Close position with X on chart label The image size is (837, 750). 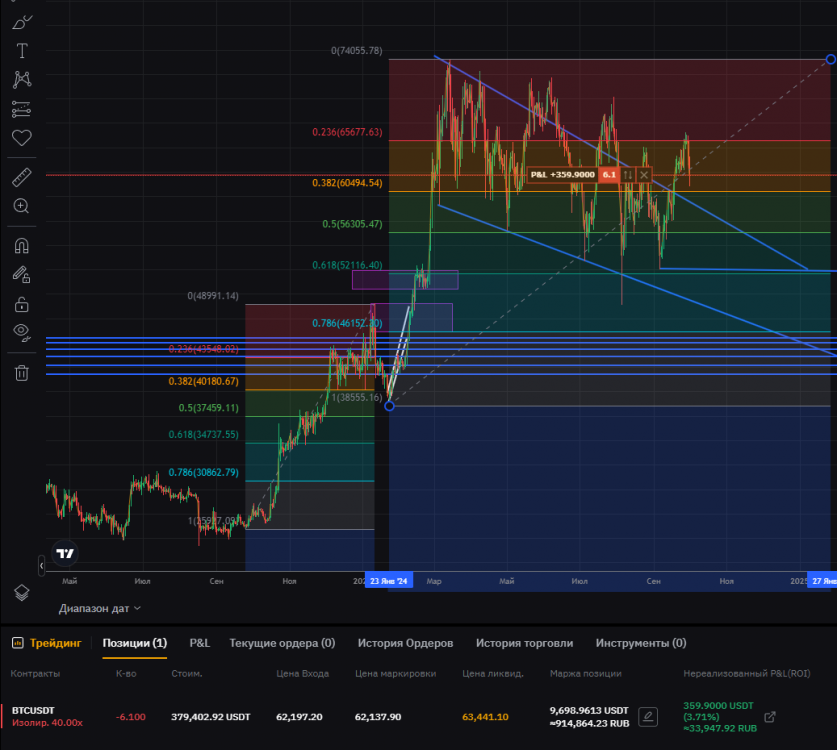point(644,175)
